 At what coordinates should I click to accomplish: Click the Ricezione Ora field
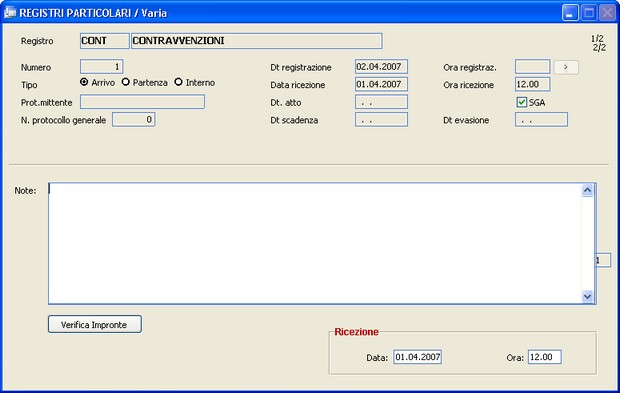tap(544, 357)
